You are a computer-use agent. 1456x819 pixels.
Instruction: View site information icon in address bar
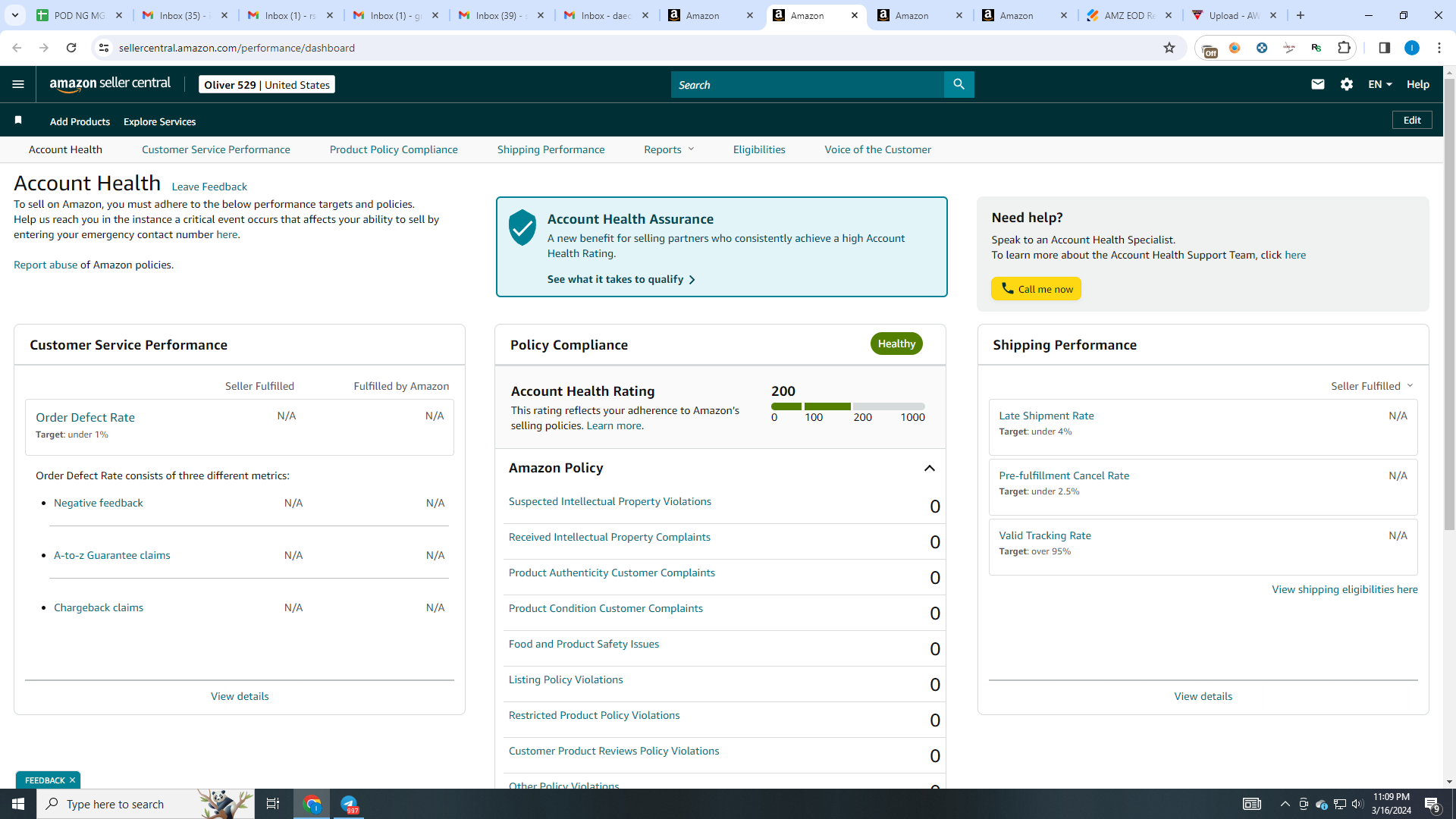point(104,48)
